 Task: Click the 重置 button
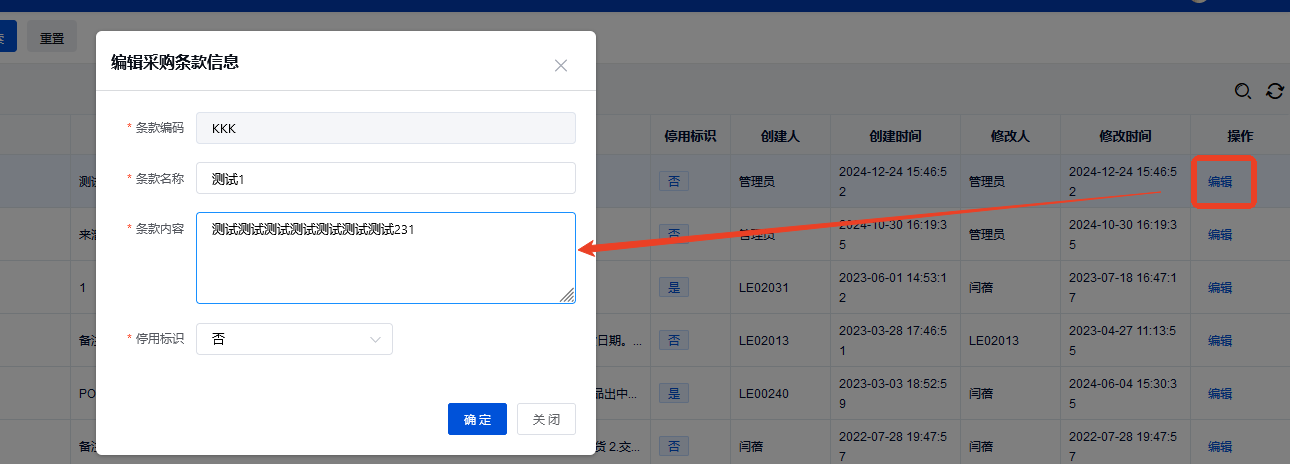52,39
